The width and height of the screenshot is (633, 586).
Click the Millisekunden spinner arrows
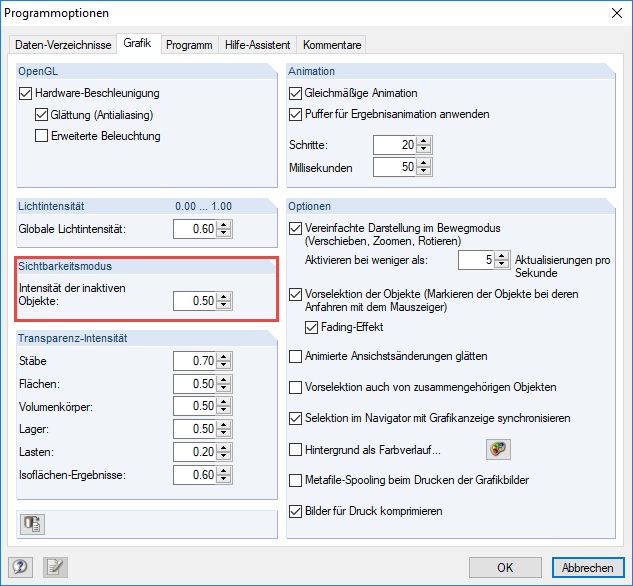[x=423, y=167]
